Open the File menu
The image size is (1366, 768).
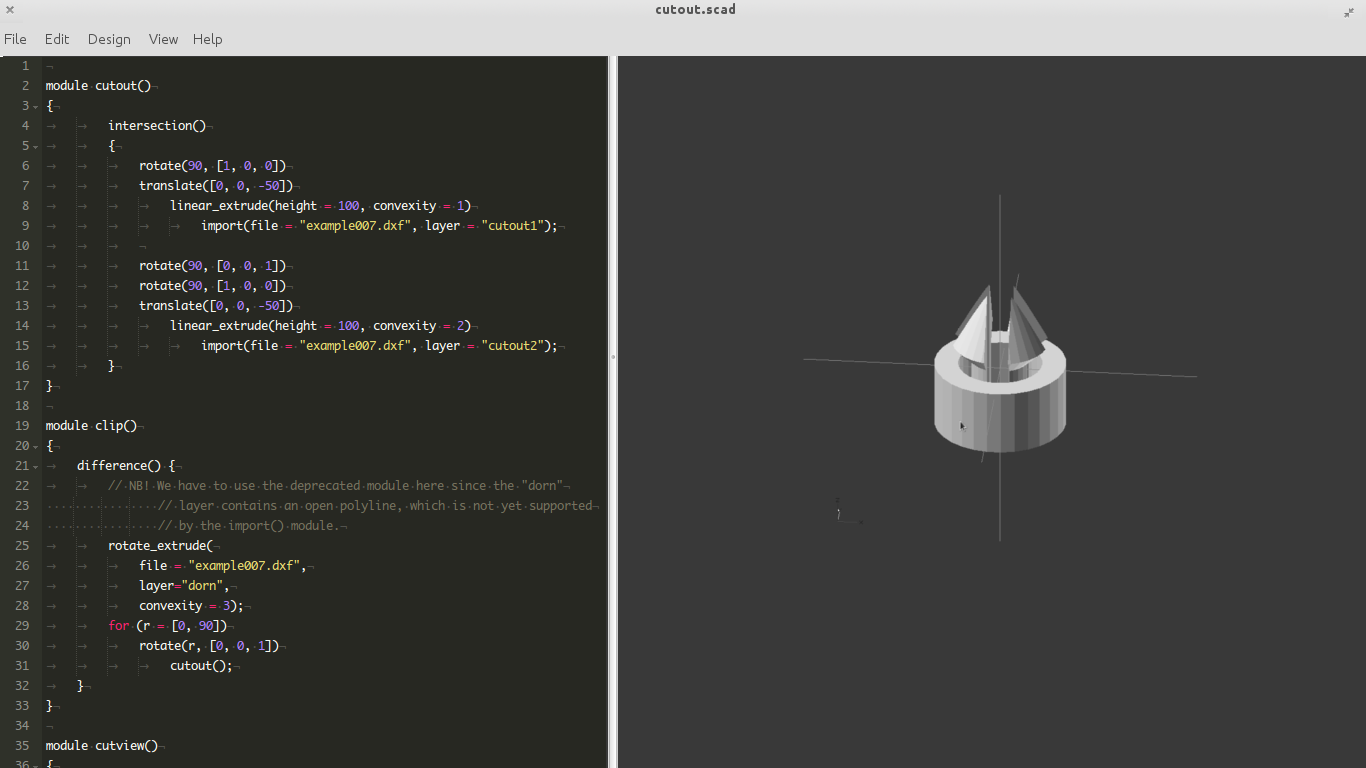click(15, 39)
